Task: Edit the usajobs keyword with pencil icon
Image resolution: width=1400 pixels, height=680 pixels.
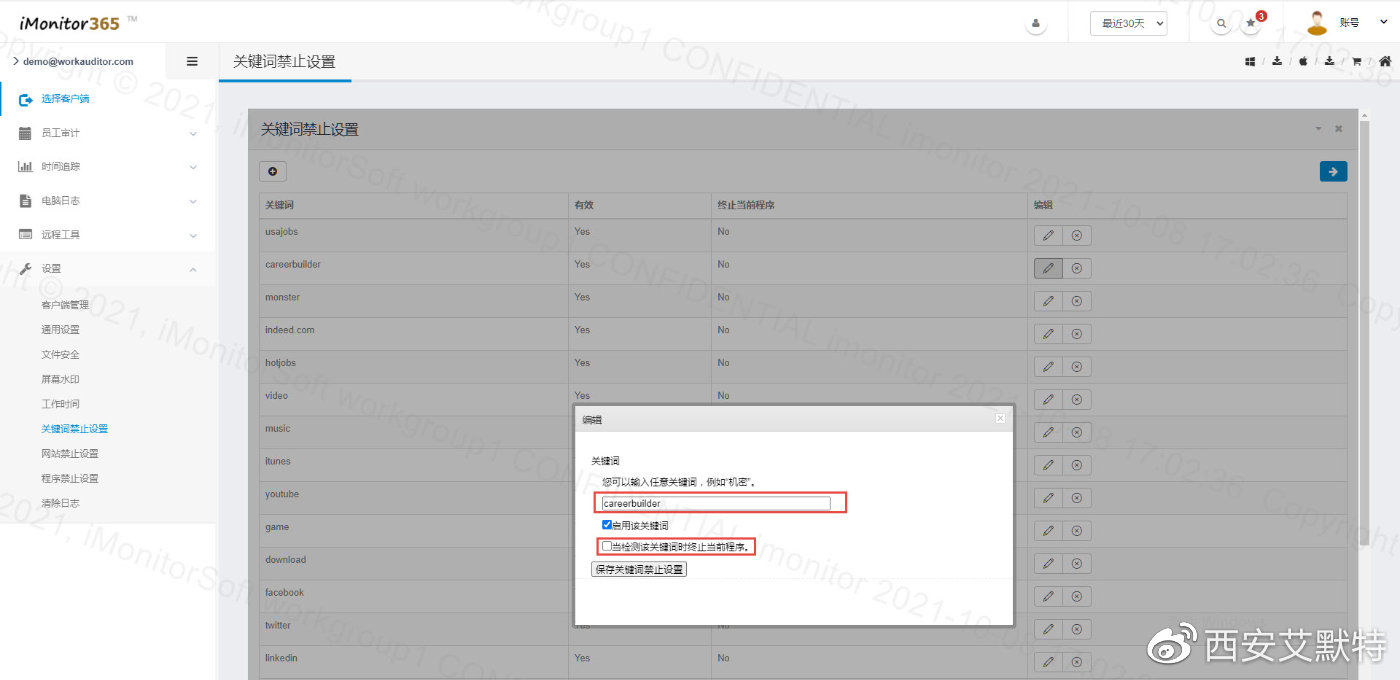Action: point(1048,236)
